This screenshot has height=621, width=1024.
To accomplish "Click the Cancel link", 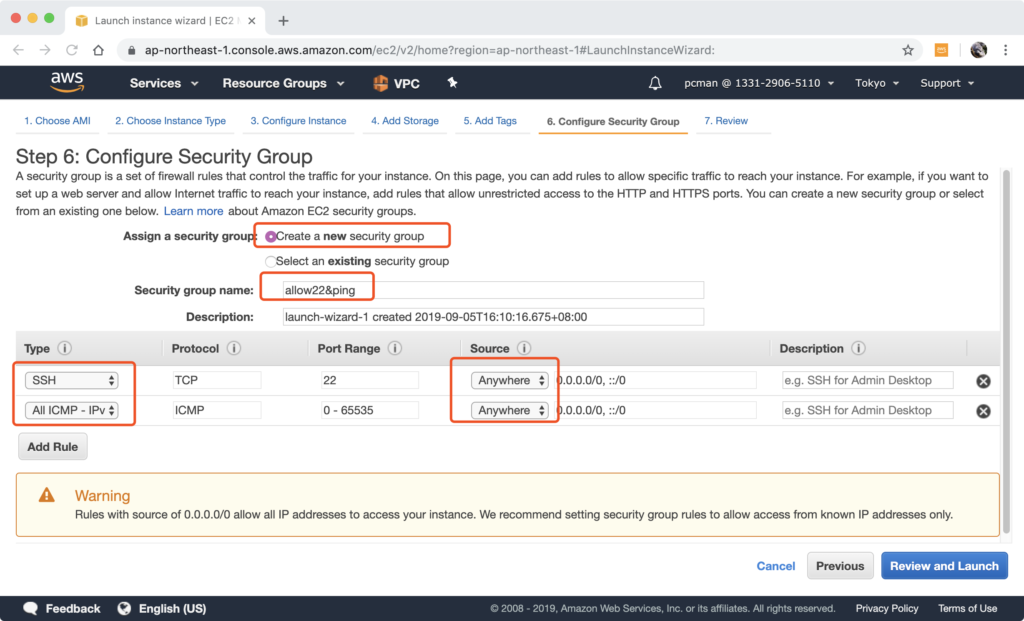I will (x=776, y=566).
